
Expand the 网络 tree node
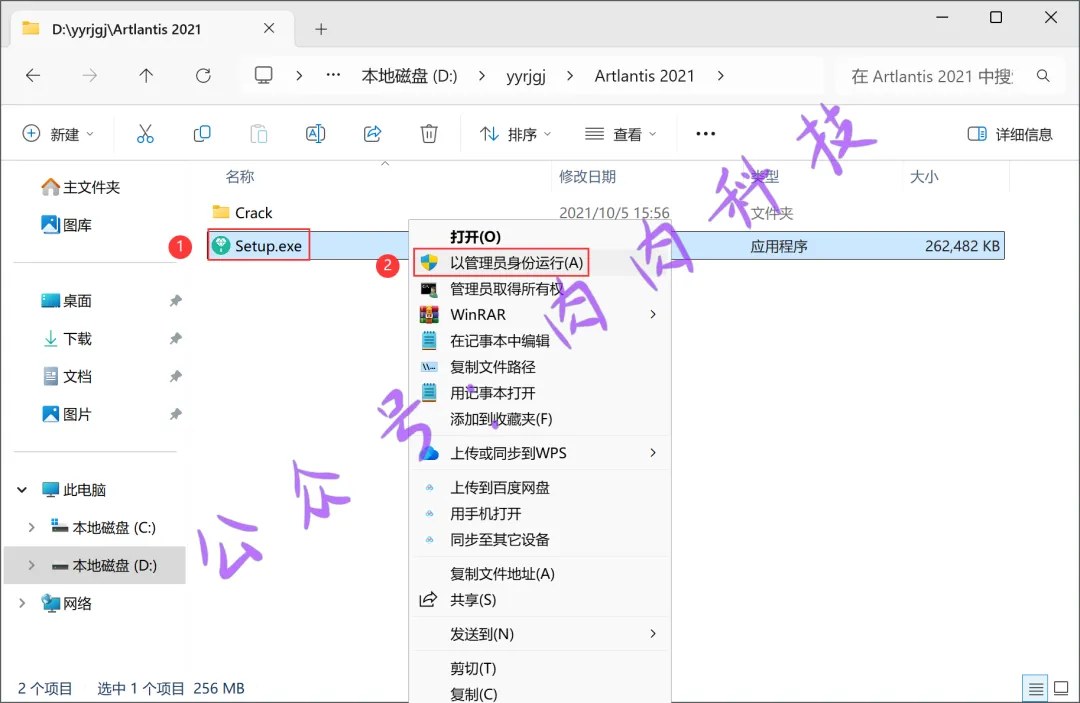(x=22, y=603)
